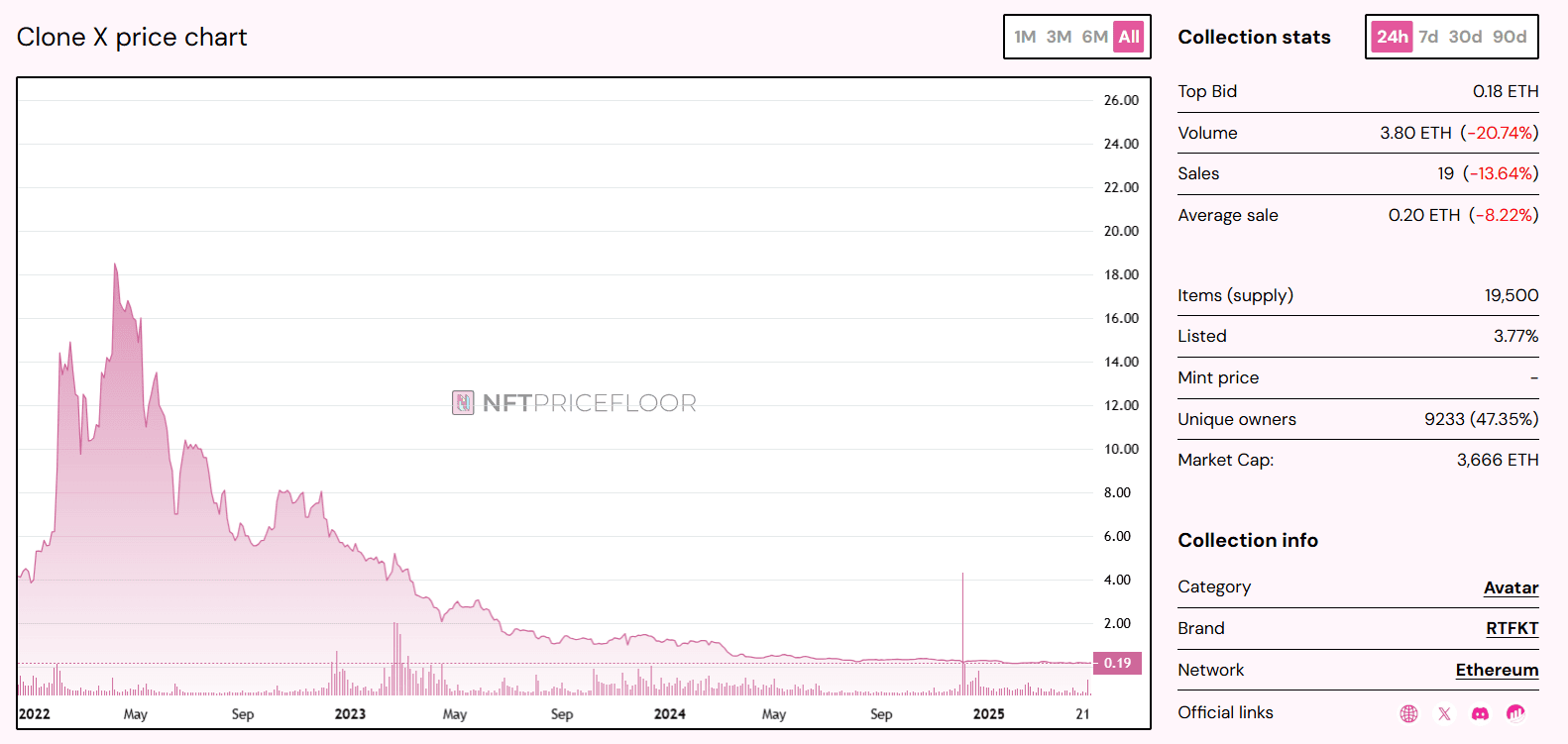Click the NFTPriceFloor watermark logo icon
Screen dimensions: 1568x744
pyautogui.click(x=463, y=402)
